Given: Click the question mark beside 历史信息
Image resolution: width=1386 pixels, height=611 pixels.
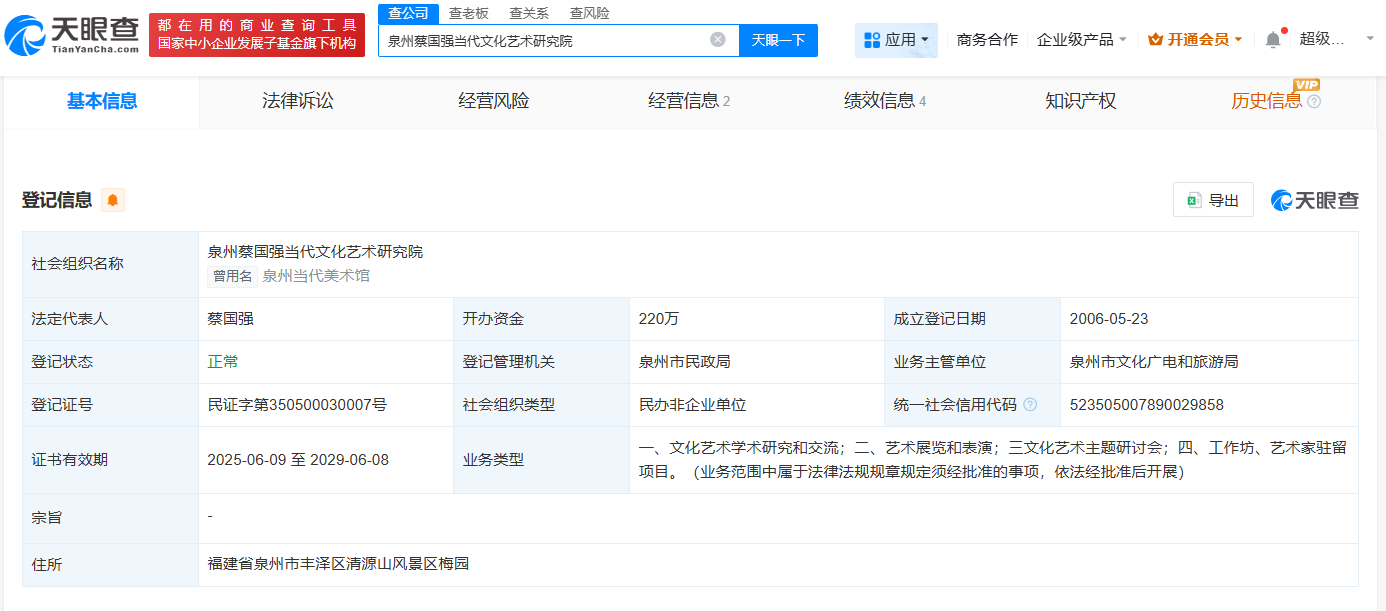Looking at the screenshot, I should pyautogui.click(x=1314, y=101).
